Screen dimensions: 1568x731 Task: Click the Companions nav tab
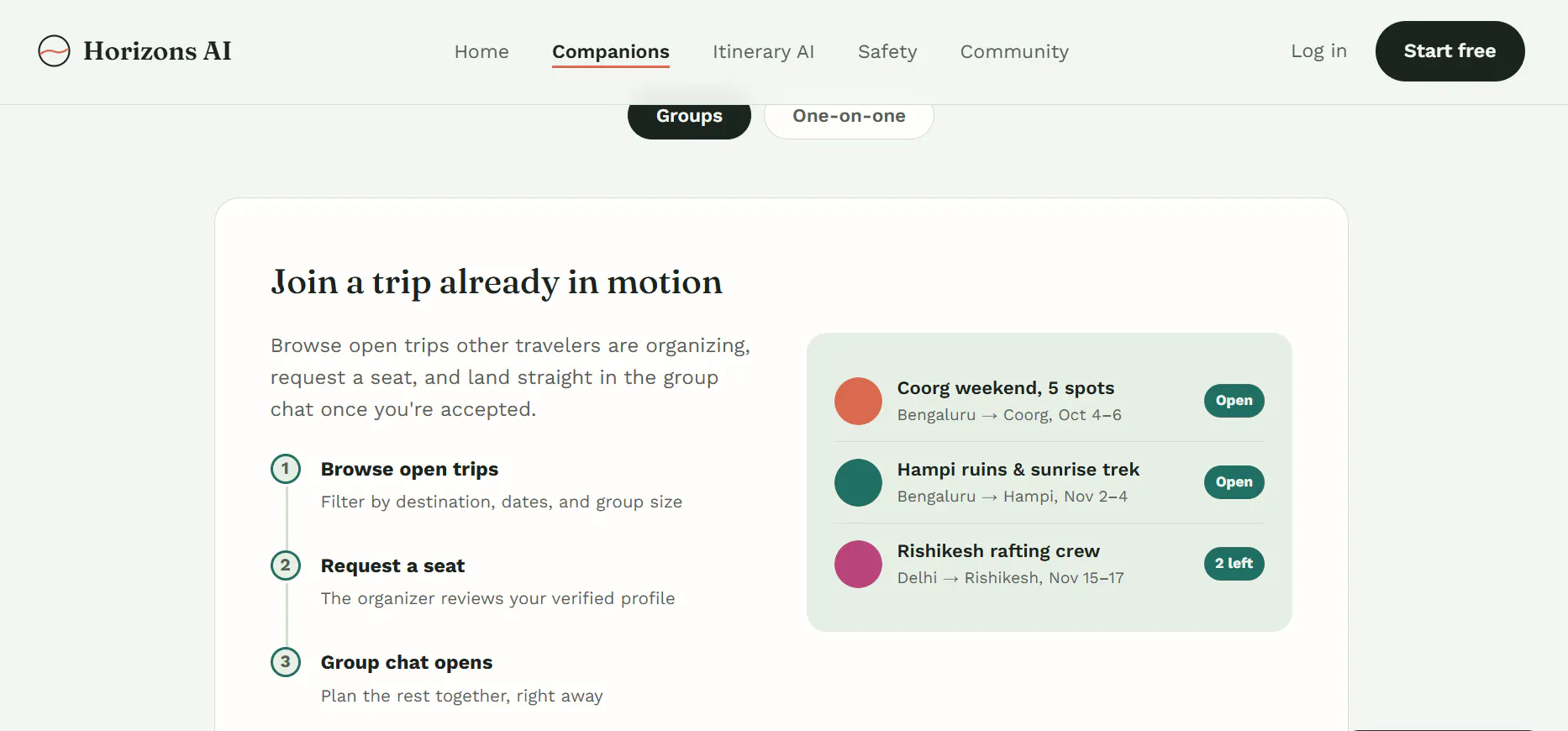tap(611, 52)
